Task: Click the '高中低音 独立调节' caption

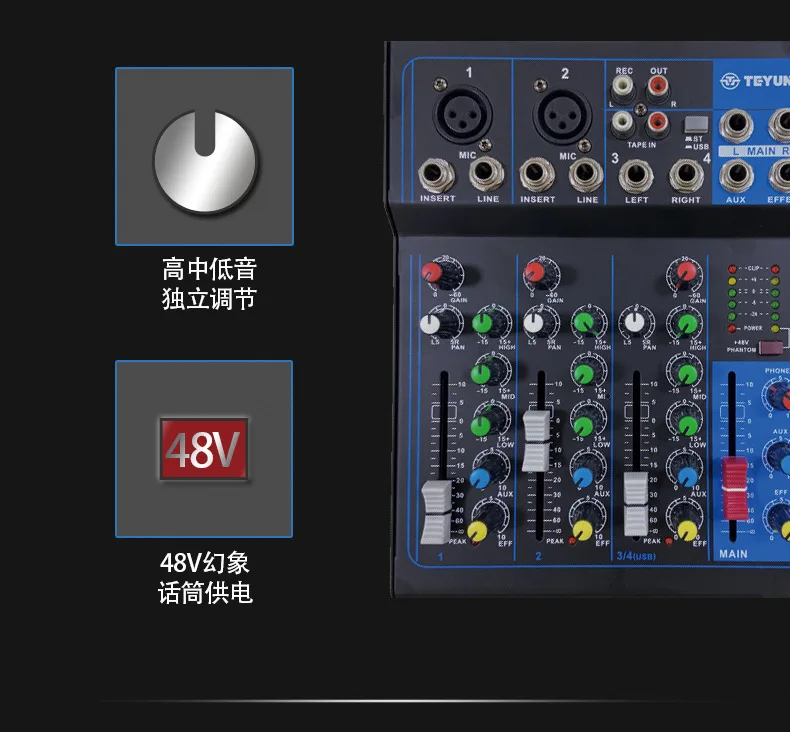Action: coord(209,284)
